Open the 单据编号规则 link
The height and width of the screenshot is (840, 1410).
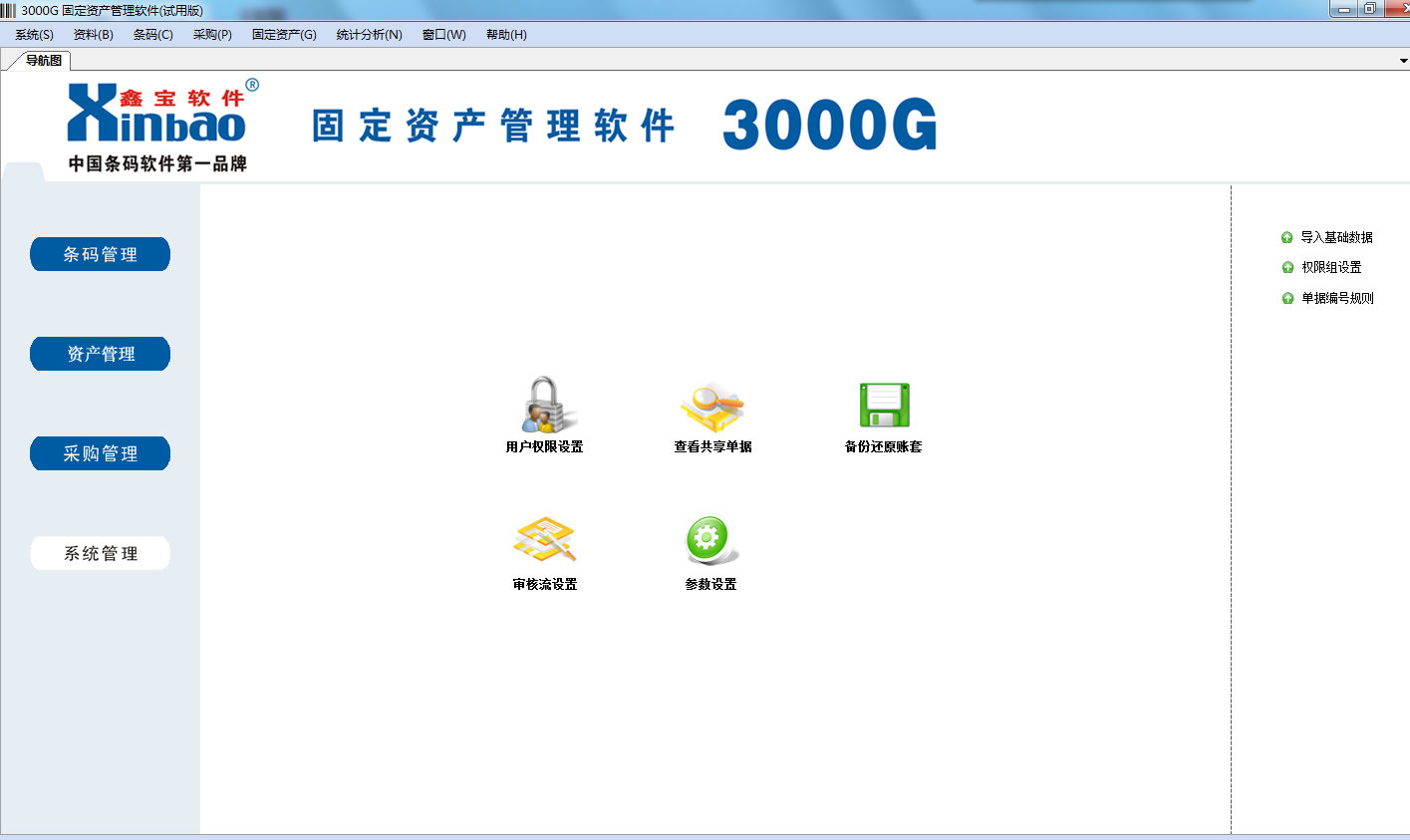click(1337, 298)
